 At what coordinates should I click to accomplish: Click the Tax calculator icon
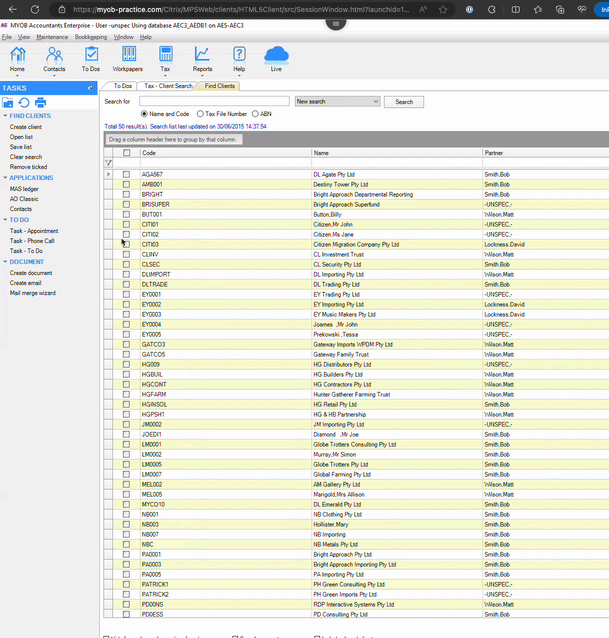(165, 55)
